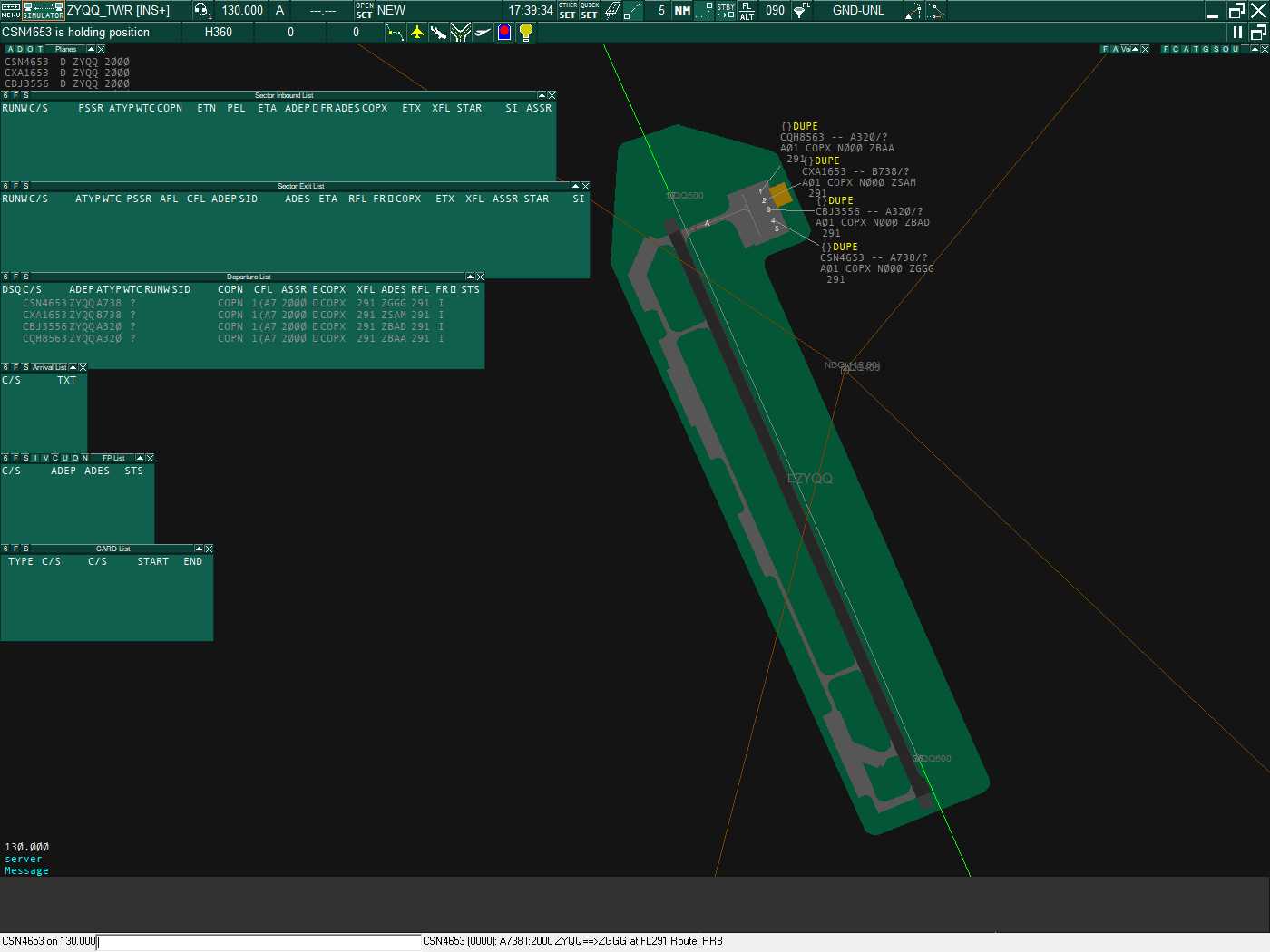
Task: Click the yellow airplane icon
Action: [x=417, y=33]
